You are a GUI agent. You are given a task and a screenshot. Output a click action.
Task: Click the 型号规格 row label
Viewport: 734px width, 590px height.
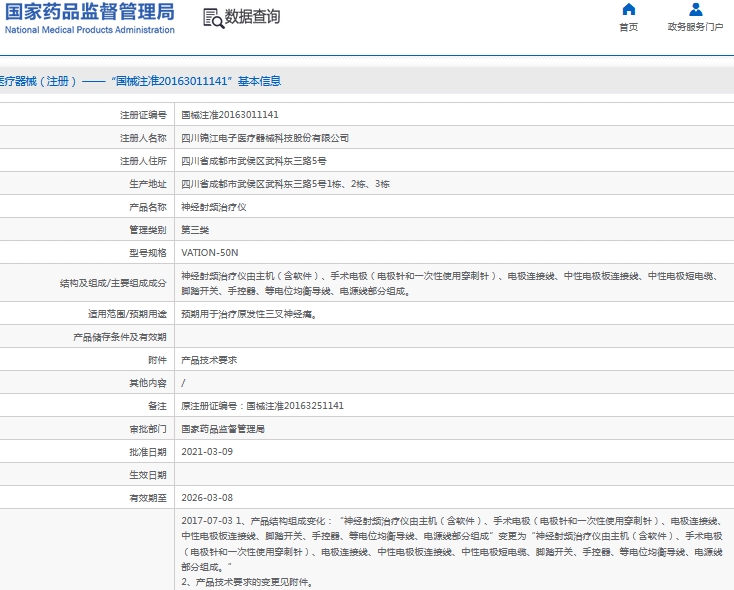tap(148, 253)
